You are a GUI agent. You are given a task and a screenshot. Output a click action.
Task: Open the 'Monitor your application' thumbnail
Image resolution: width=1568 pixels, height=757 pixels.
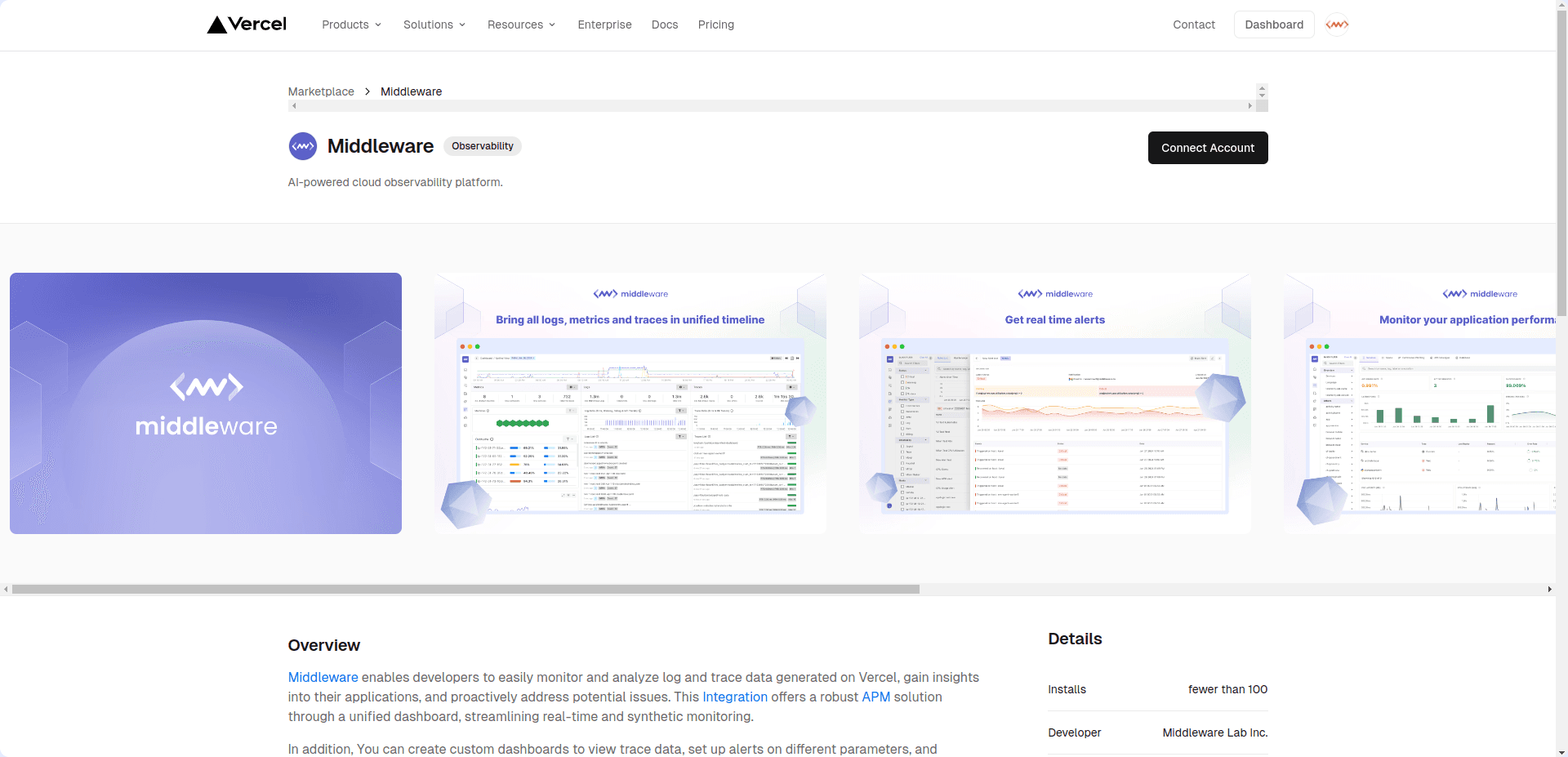click(1419, 403)
